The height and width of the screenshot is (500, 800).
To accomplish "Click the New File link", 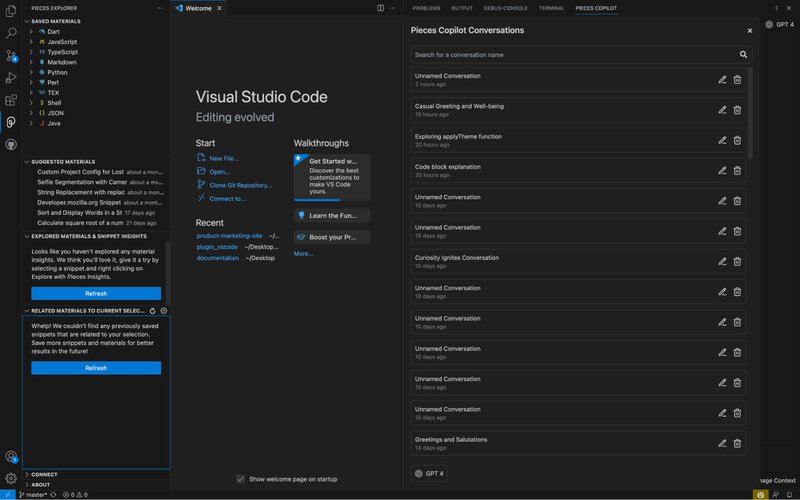I will [x=223, y=158].
